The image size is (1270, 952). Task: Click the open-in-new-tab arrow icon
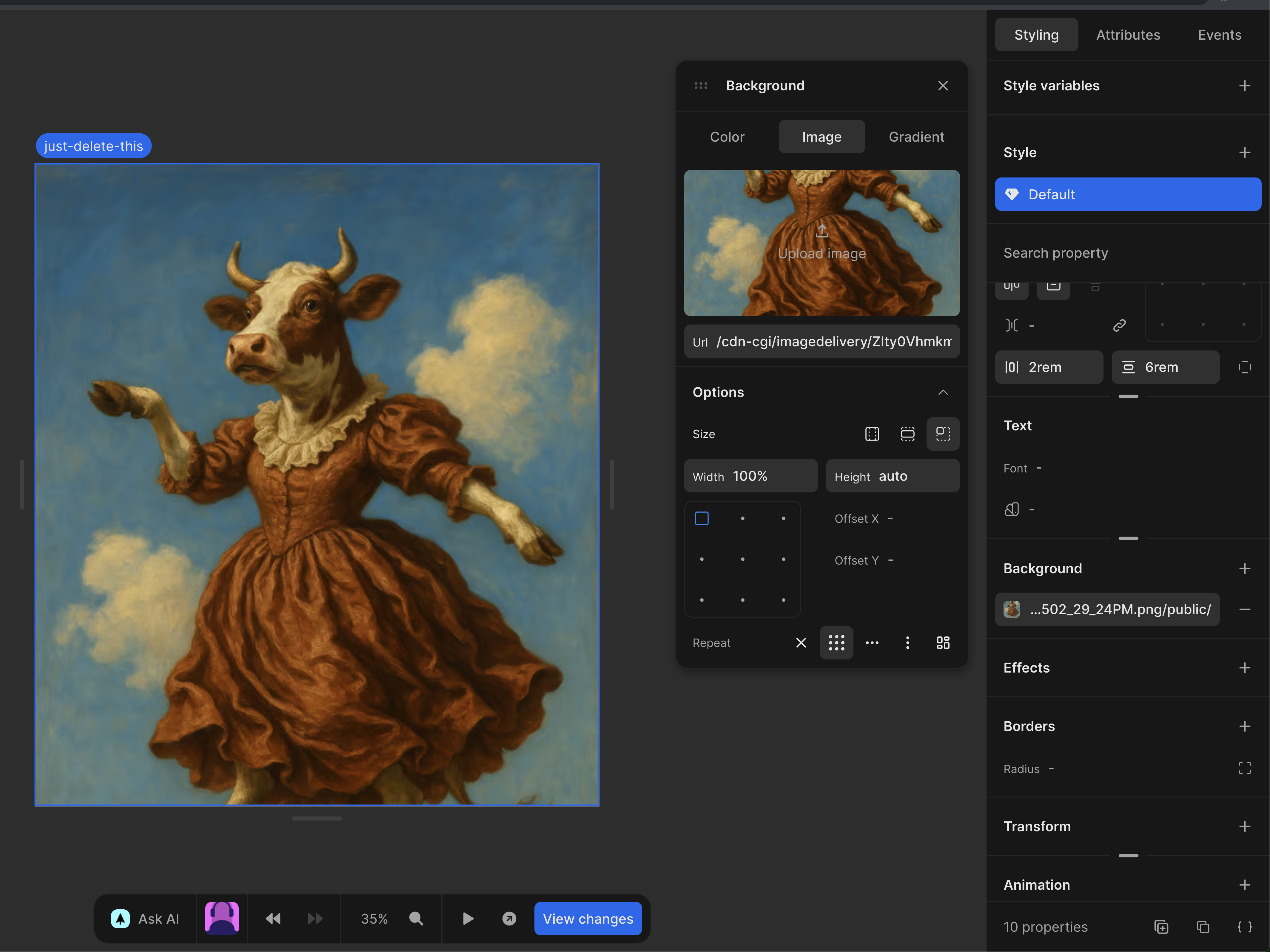(509, 919)
